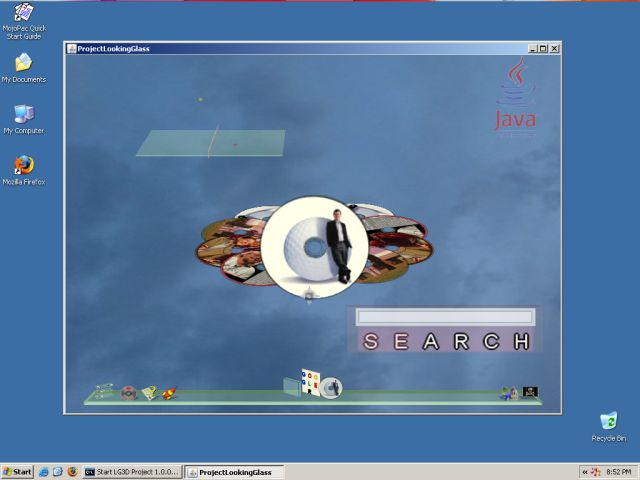Click the silver CD viewer icon on the taskbar
The width and height of the screenshot is (640, 480).
[331, 388]
